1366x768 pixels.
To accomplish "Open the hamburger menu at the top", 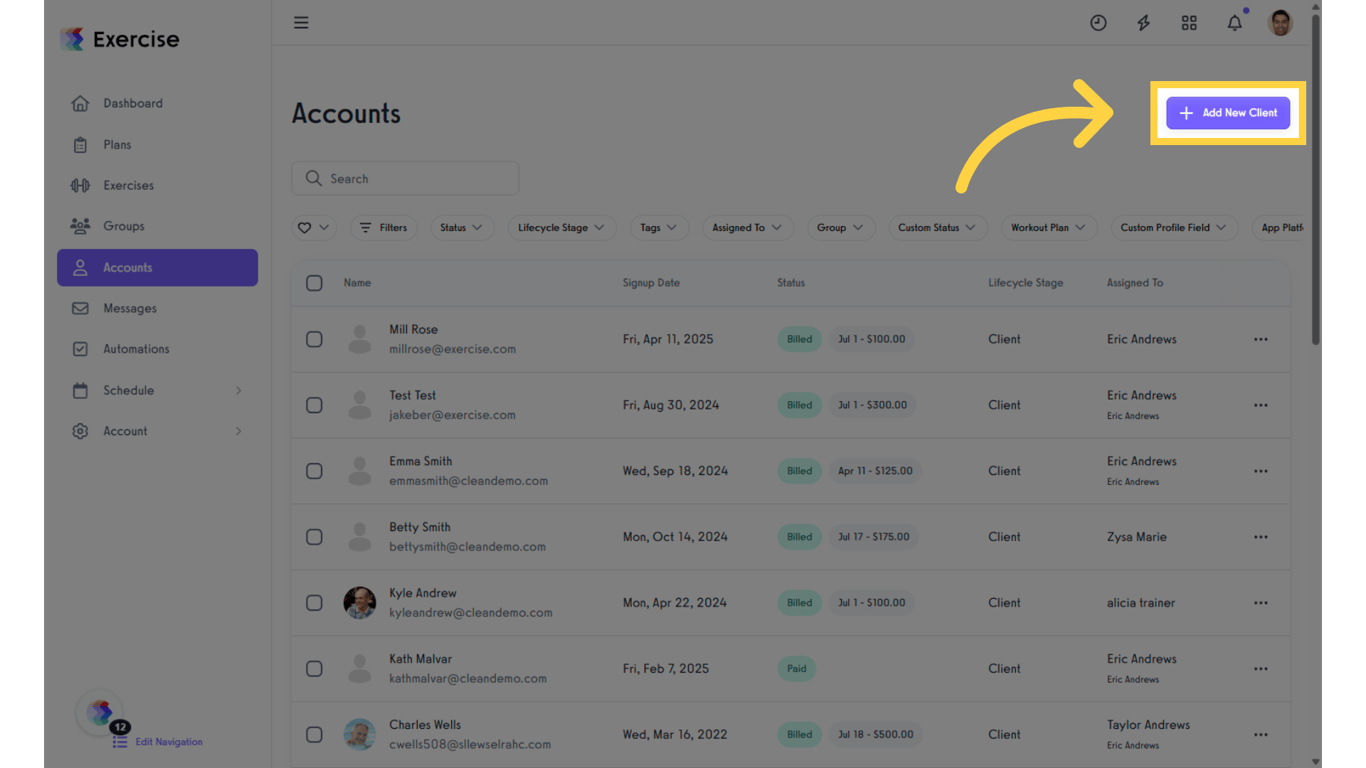I will [301, 22].
